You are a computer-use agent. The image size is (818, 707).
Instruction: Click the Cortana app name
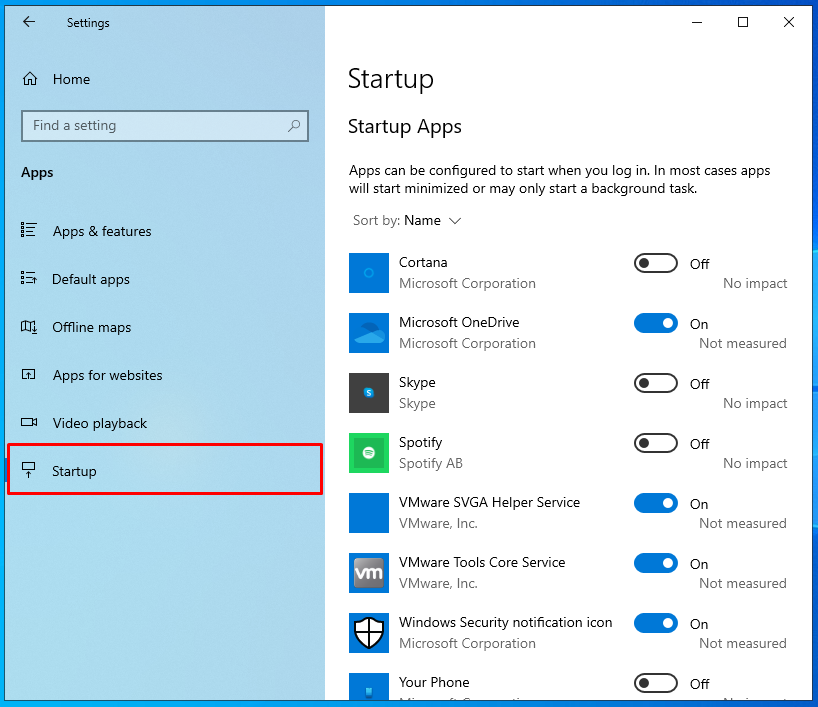pyautogui.click(x=423, y=262)
